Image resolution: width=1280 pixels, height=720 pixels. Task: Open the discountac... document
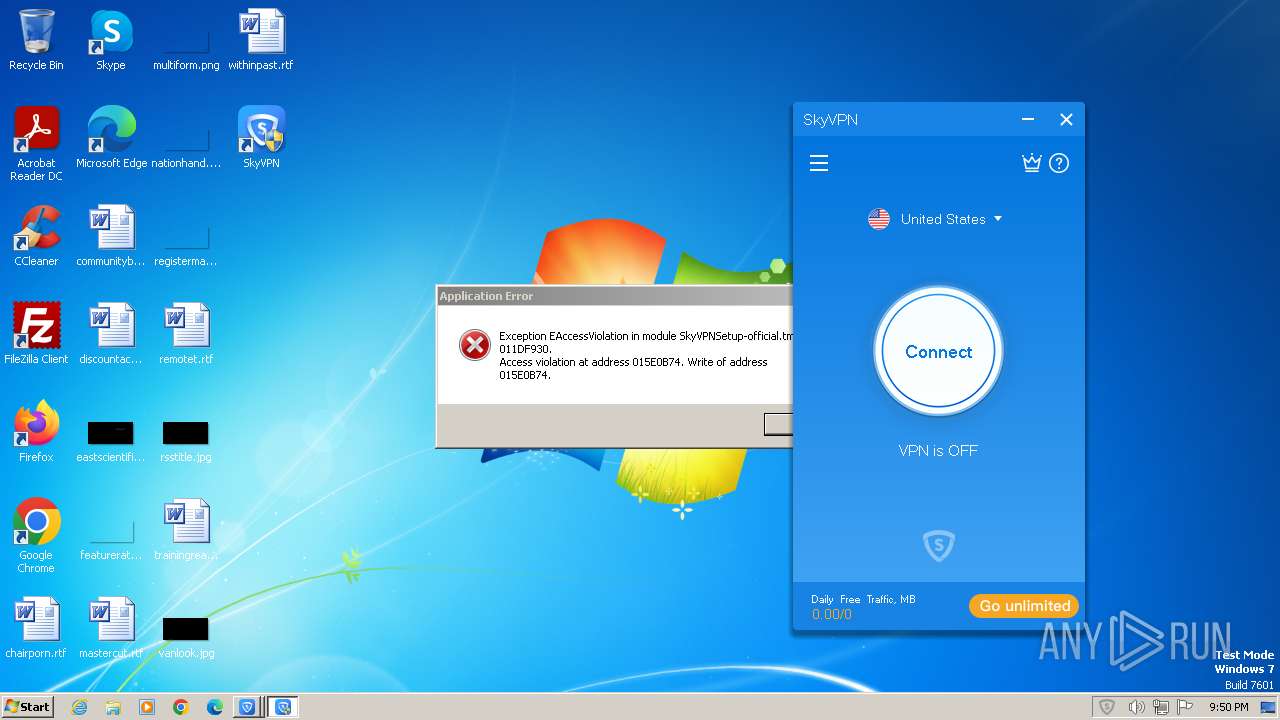tap(111, 334)
